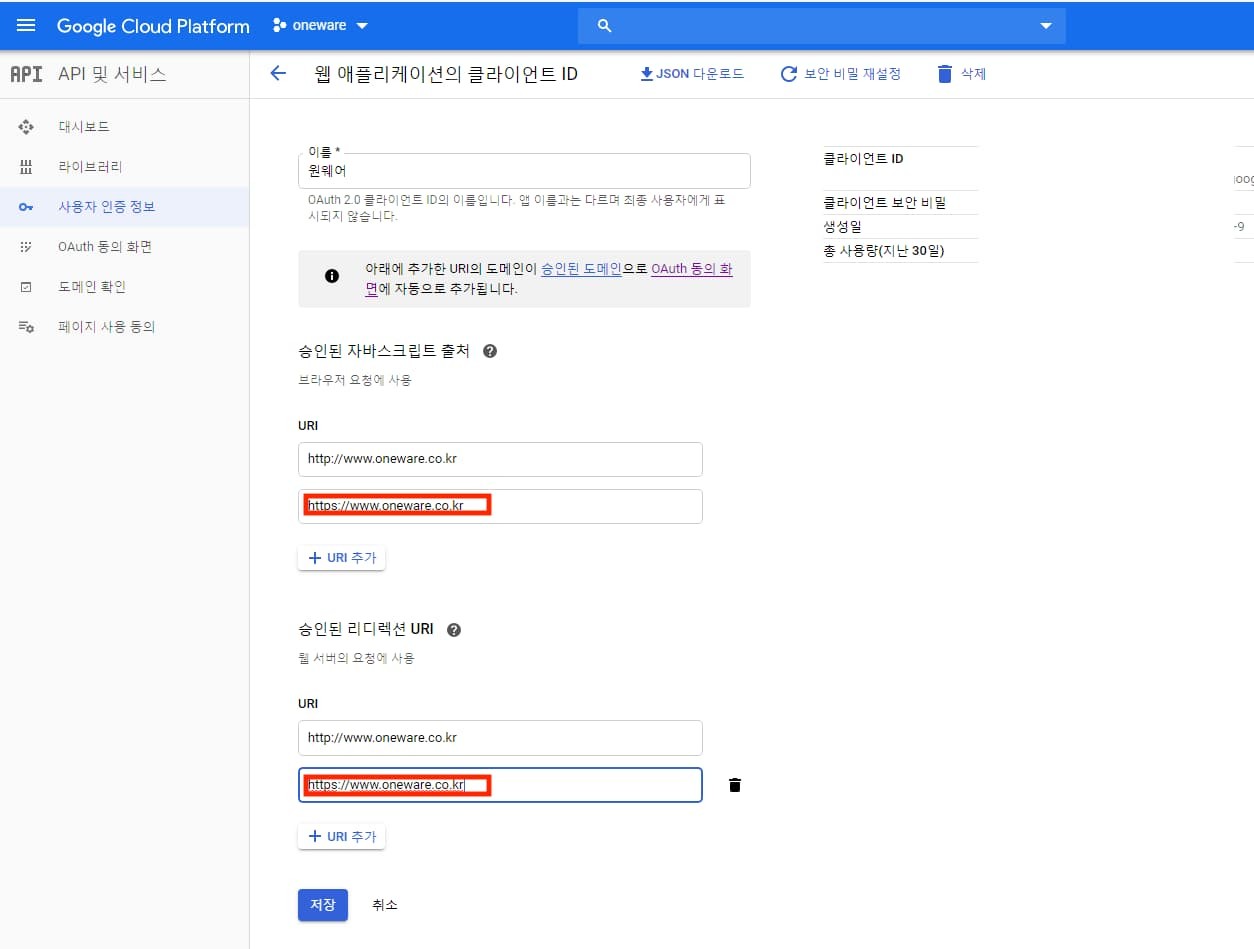
Task: Delete the client ID via 삭제 button
Action: 961,74
